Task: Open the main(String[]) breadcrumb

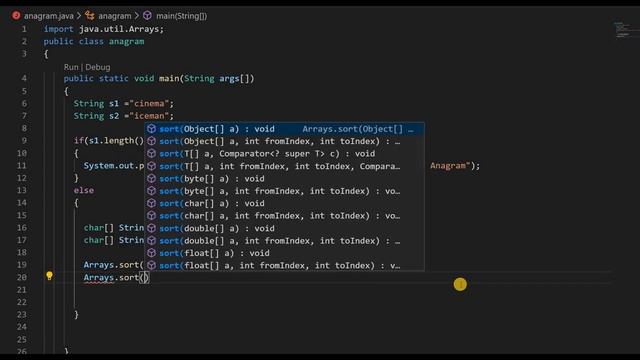Action: pos(182,16)
